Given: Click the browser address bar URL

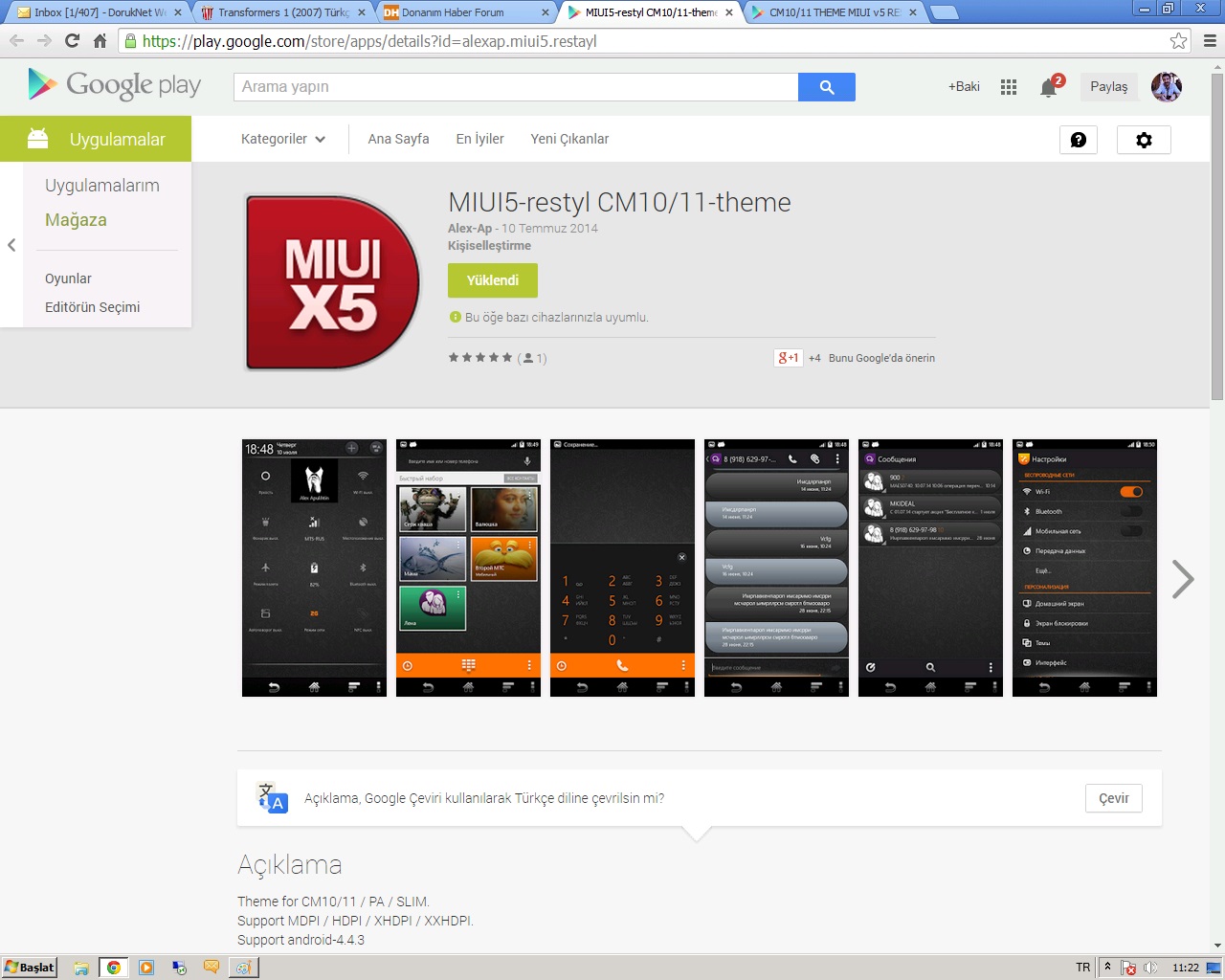Looking at the screenshot, I should coord(369,41).
